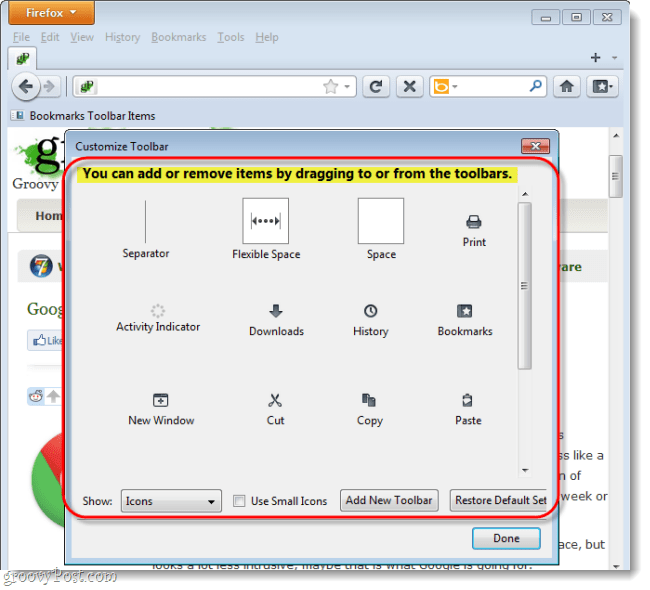Open the Show Icons dropdown
Viewport: 650px width, 590px height.
point(171,501)
